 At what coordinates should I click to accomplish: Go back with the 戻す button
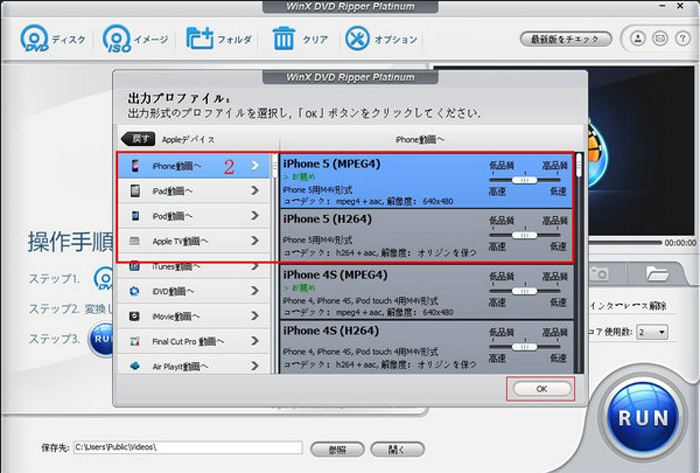click(x=139, y=139)
